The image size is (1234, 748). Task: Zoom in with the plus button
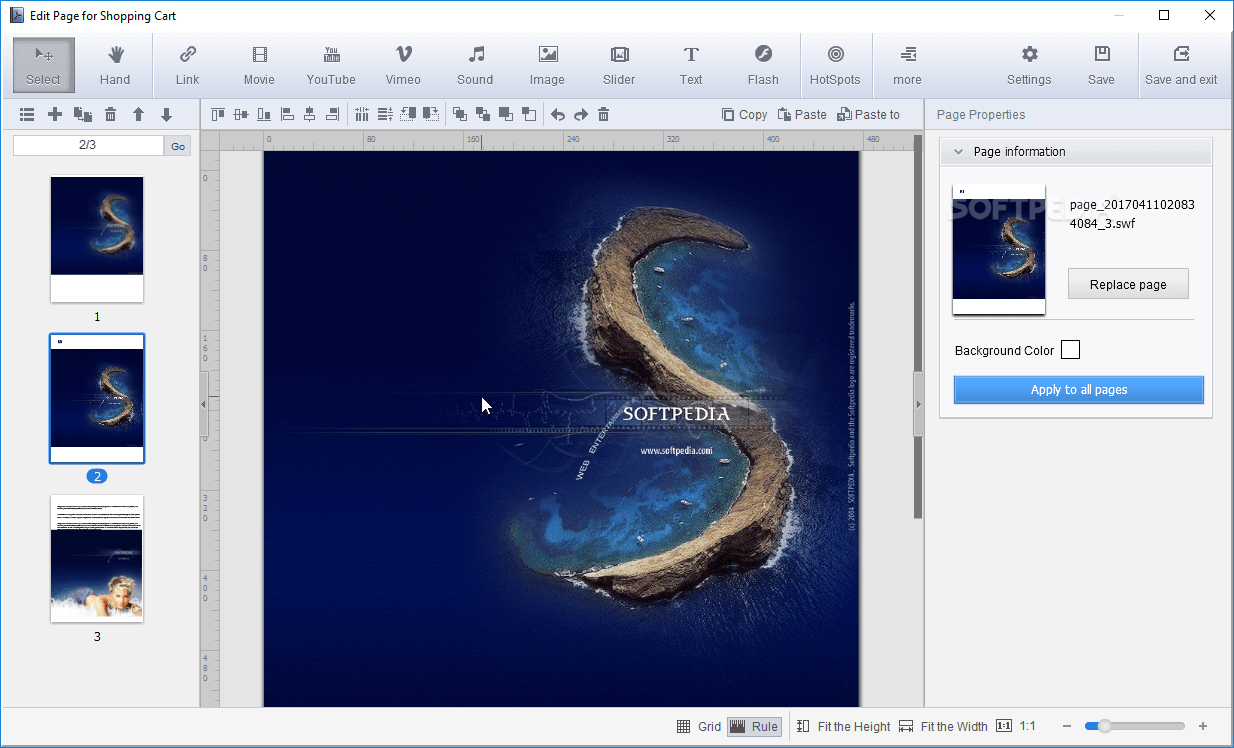click(x=1203, y=727)
